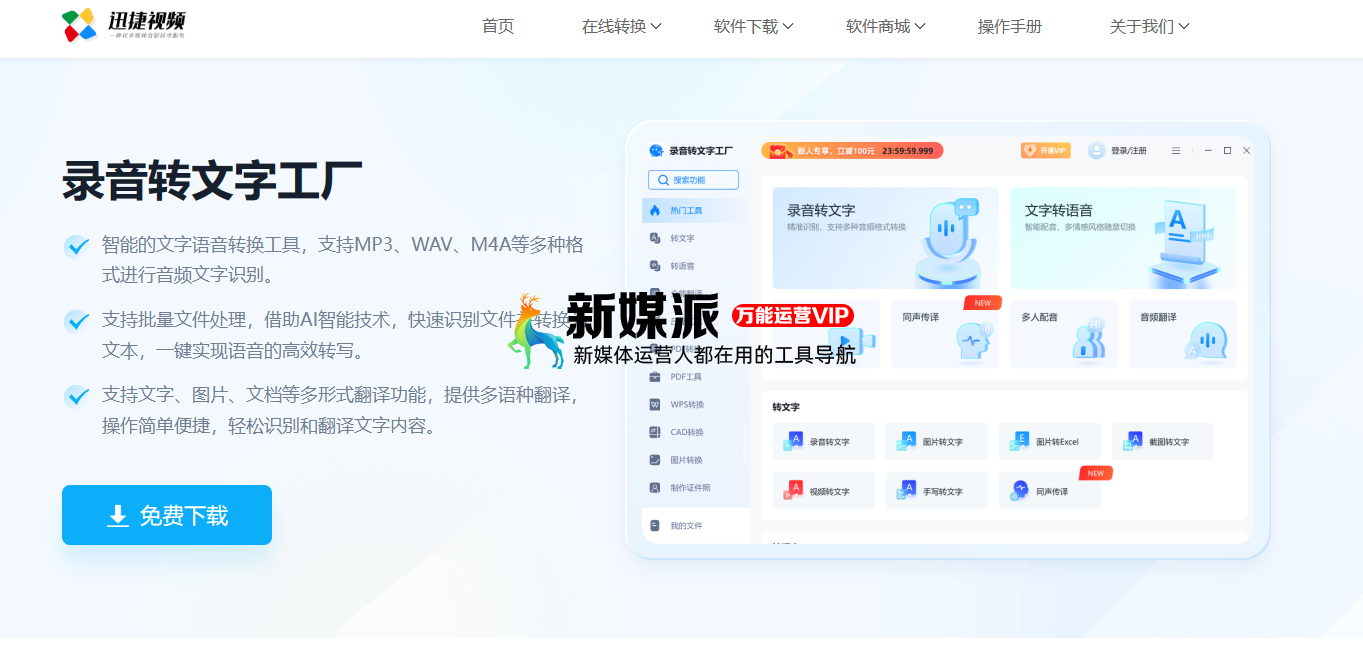The height and width of the screenshot is (661, 1363).
Task: Click the 截图转文字 tool tile
Action: point(1163,441)
